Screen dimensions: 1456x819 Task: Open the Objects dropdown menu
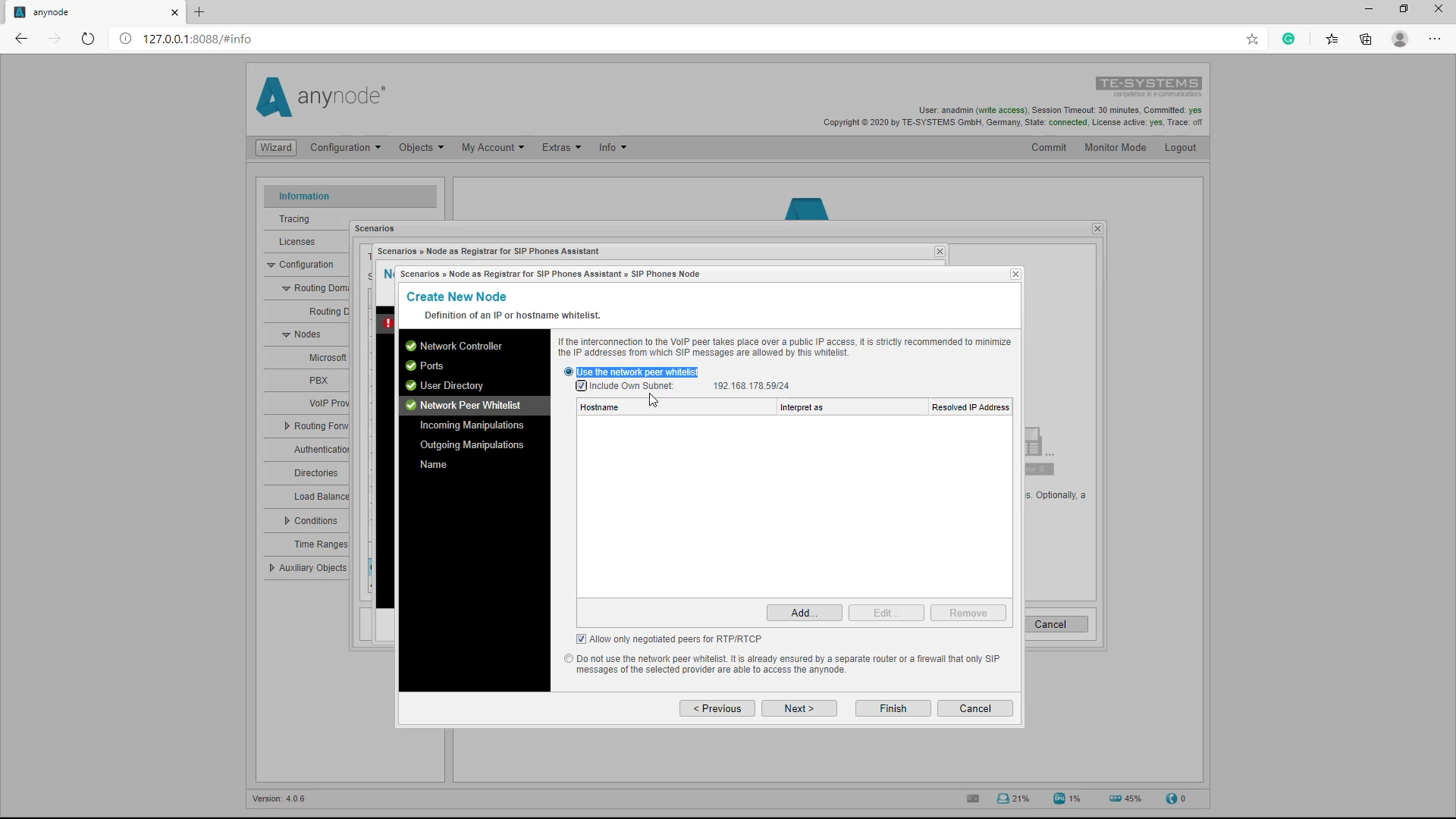421,147
